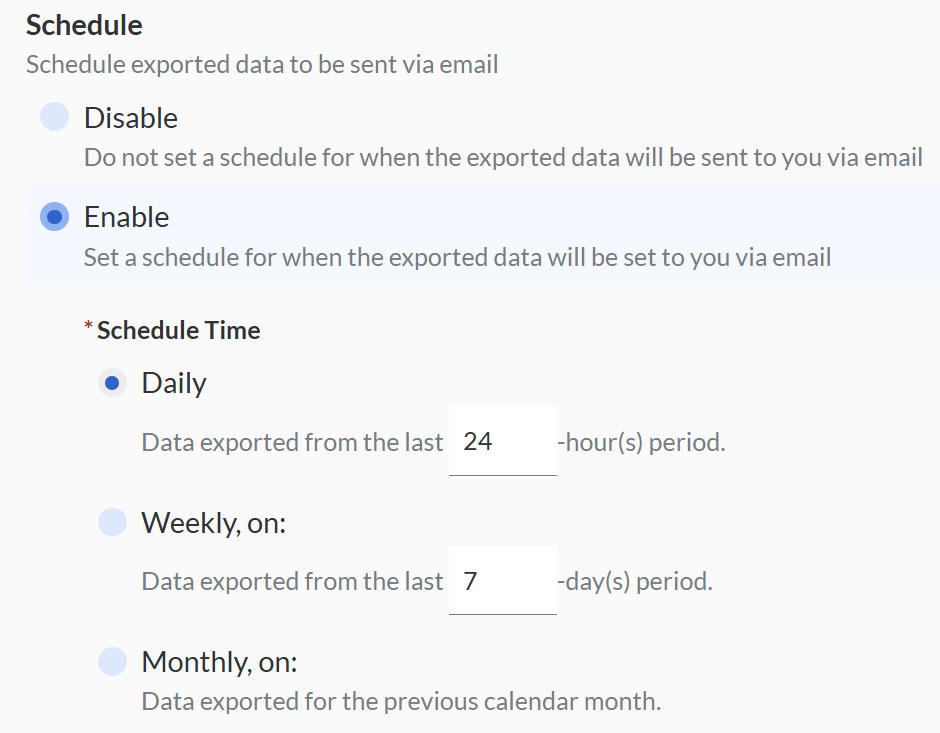Click the "Schedule exported data" subtitle text
Screen dimensions: 940x733
tap(262, 66)
